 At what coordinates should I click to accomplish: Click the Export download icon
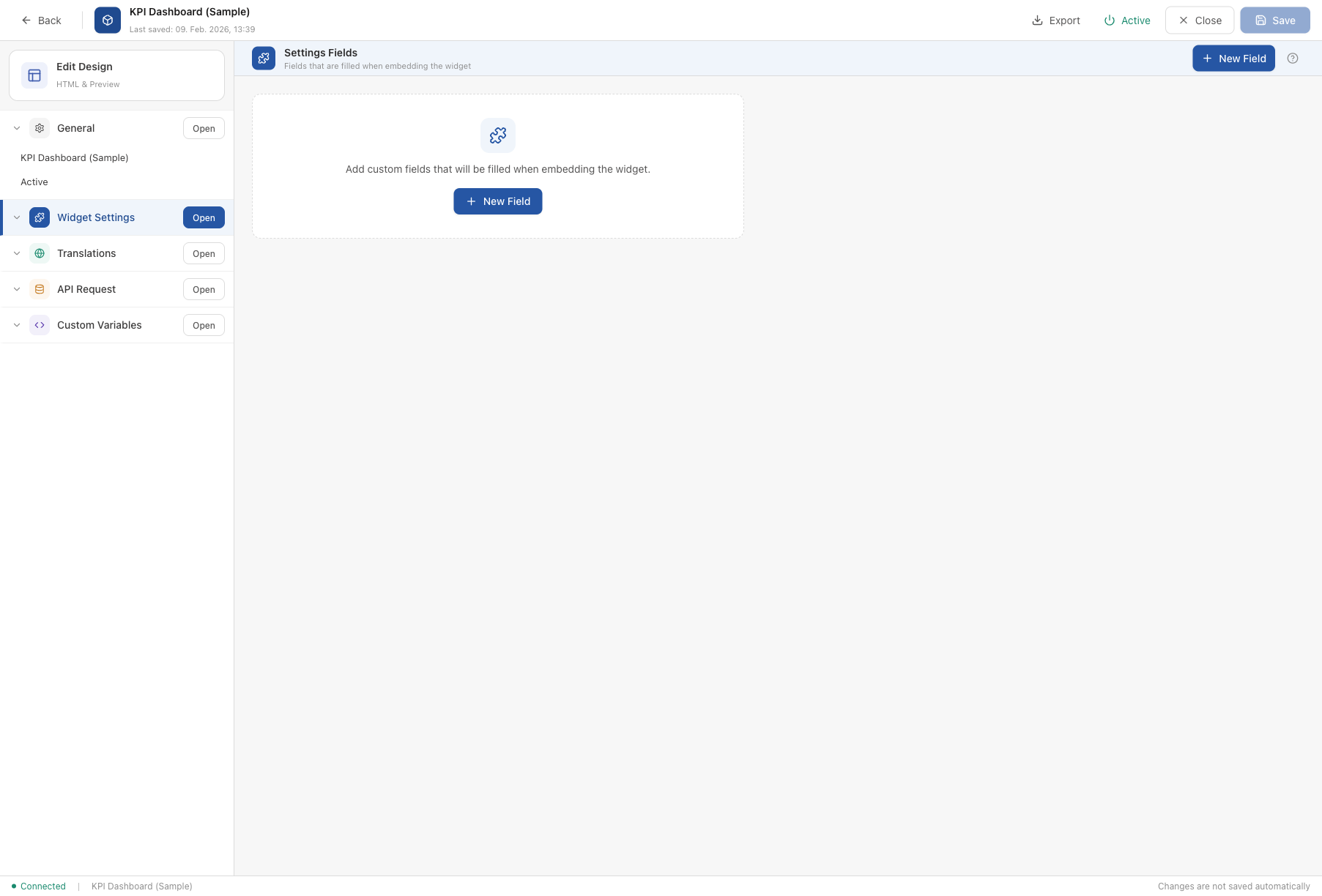tap(1036, 20)
